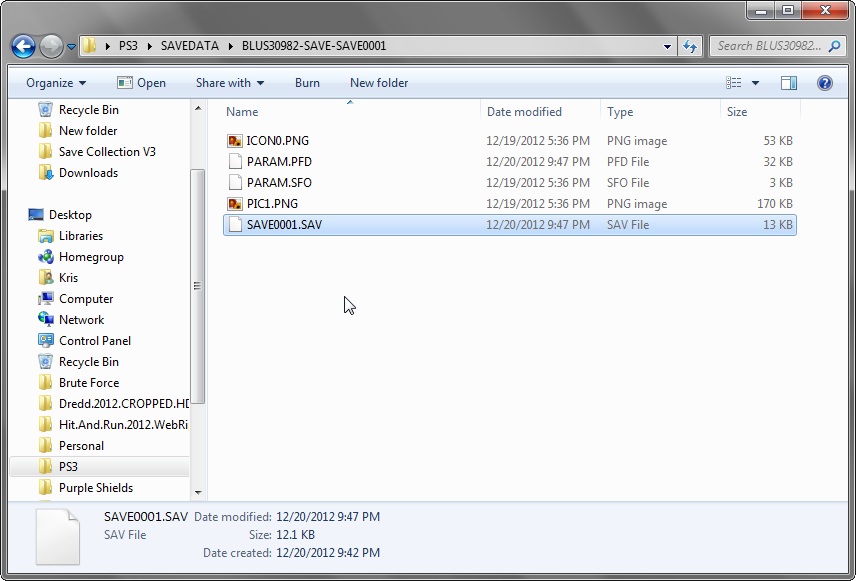
Task: Select the highlighted PS3 folder in sidebar
Action: tap(99, 467)
